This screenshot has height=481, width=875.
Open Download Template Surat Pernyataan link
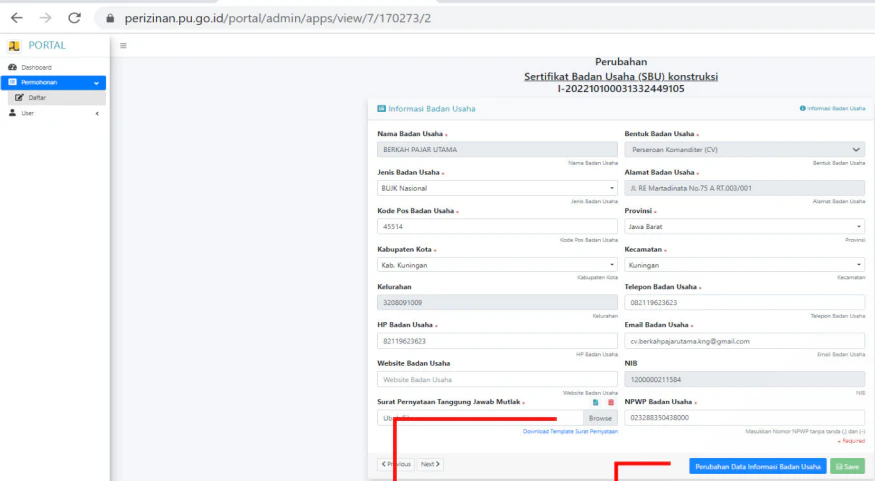[x=570, y=431]
